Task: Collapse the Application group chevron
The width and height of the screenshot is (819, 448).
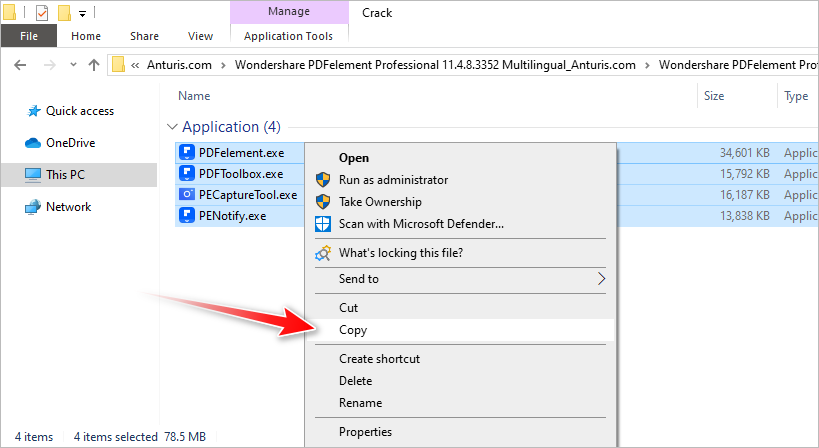Action: [171, 128]
